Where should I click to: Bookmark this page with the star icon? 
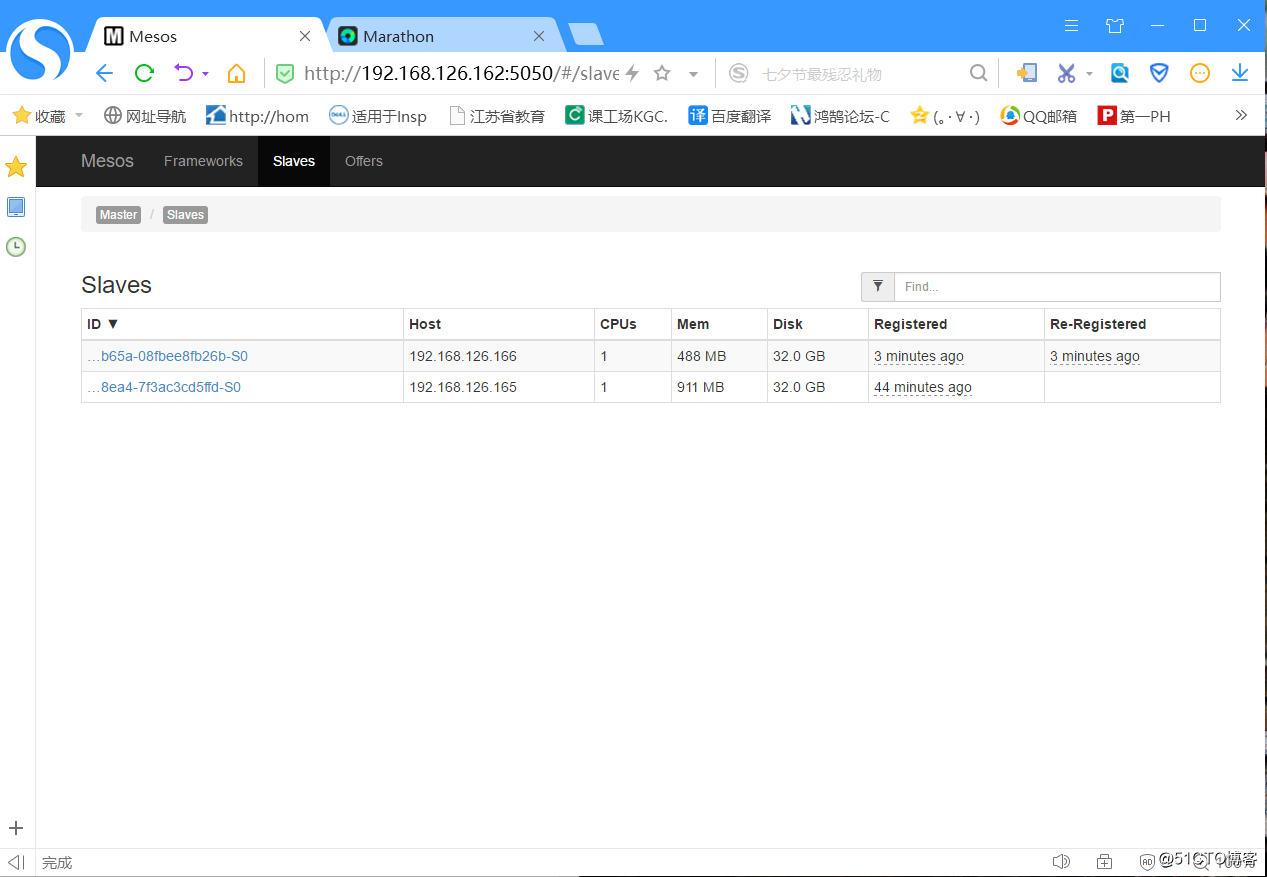tap(662, 73)
